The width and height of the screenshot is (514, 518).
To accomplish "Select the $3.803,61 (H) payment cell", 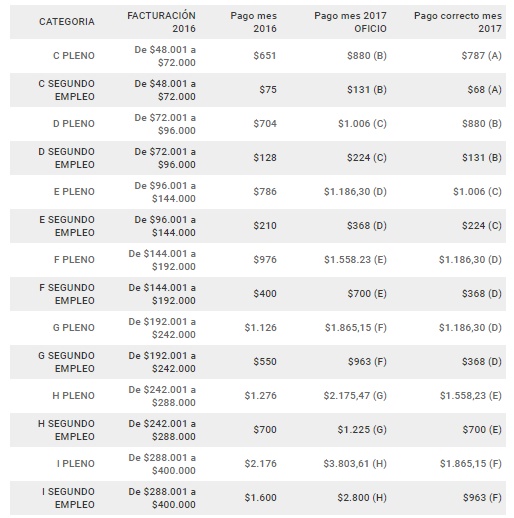I will point(355,464).
